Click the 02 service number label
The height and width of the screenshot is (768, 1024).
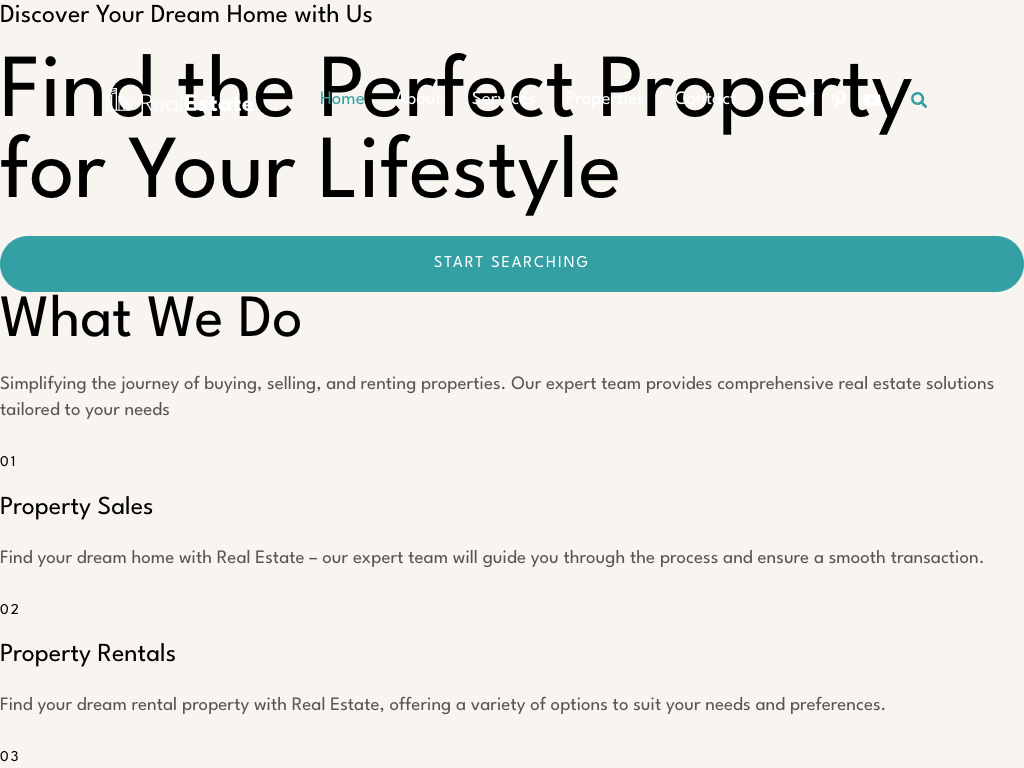(x=9, y=609)
